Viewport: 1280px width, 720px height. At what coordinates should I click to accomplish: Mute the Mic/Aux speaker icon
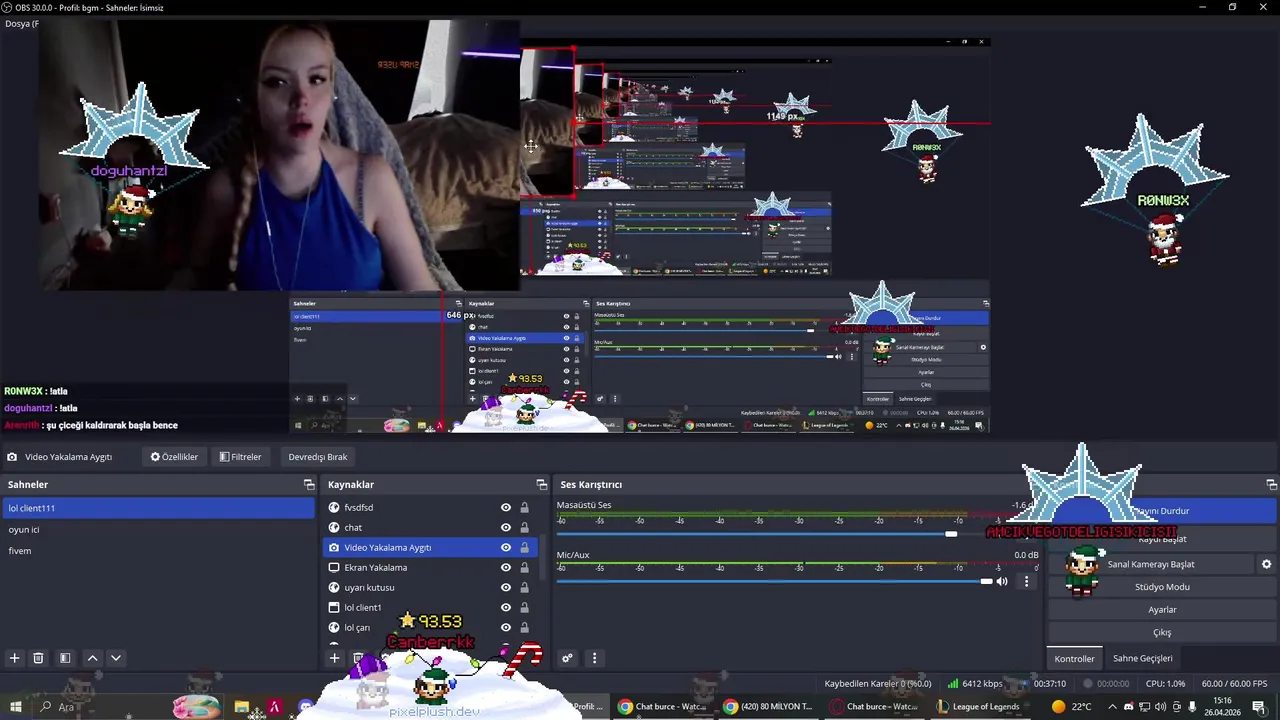(x=1002, y=581)
